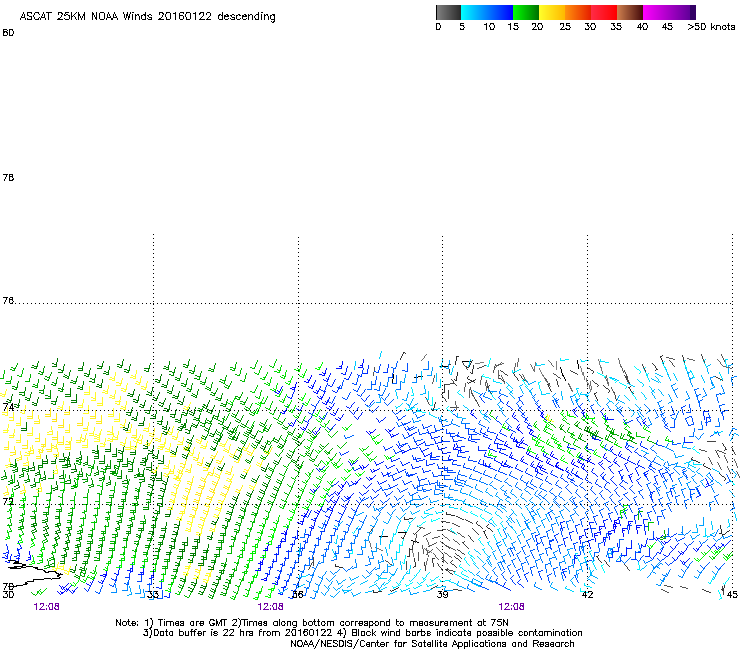Click the gray 0-5 knots color swatch
740x650 pixels.
(448, 12)
